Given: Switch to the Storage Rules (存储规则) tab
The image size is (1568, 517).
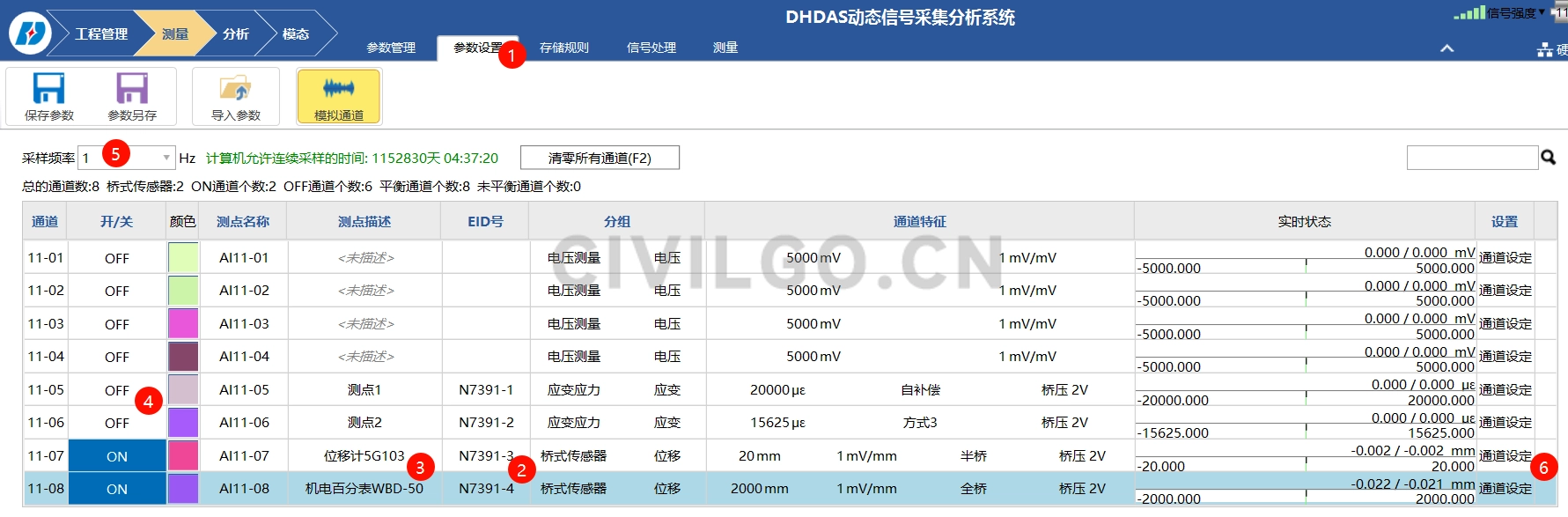Looking at the screenshot, I should (x=563, y=48).
